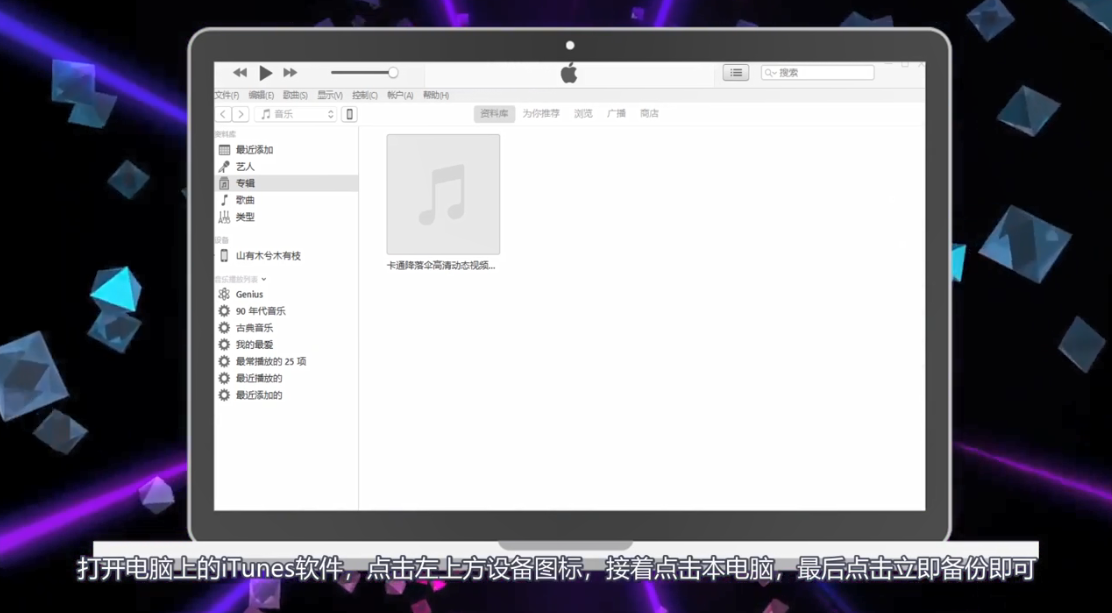1112x613 pixels.
Task: Open the 编辑(E) menu
Action: click(x=261, y=95)
